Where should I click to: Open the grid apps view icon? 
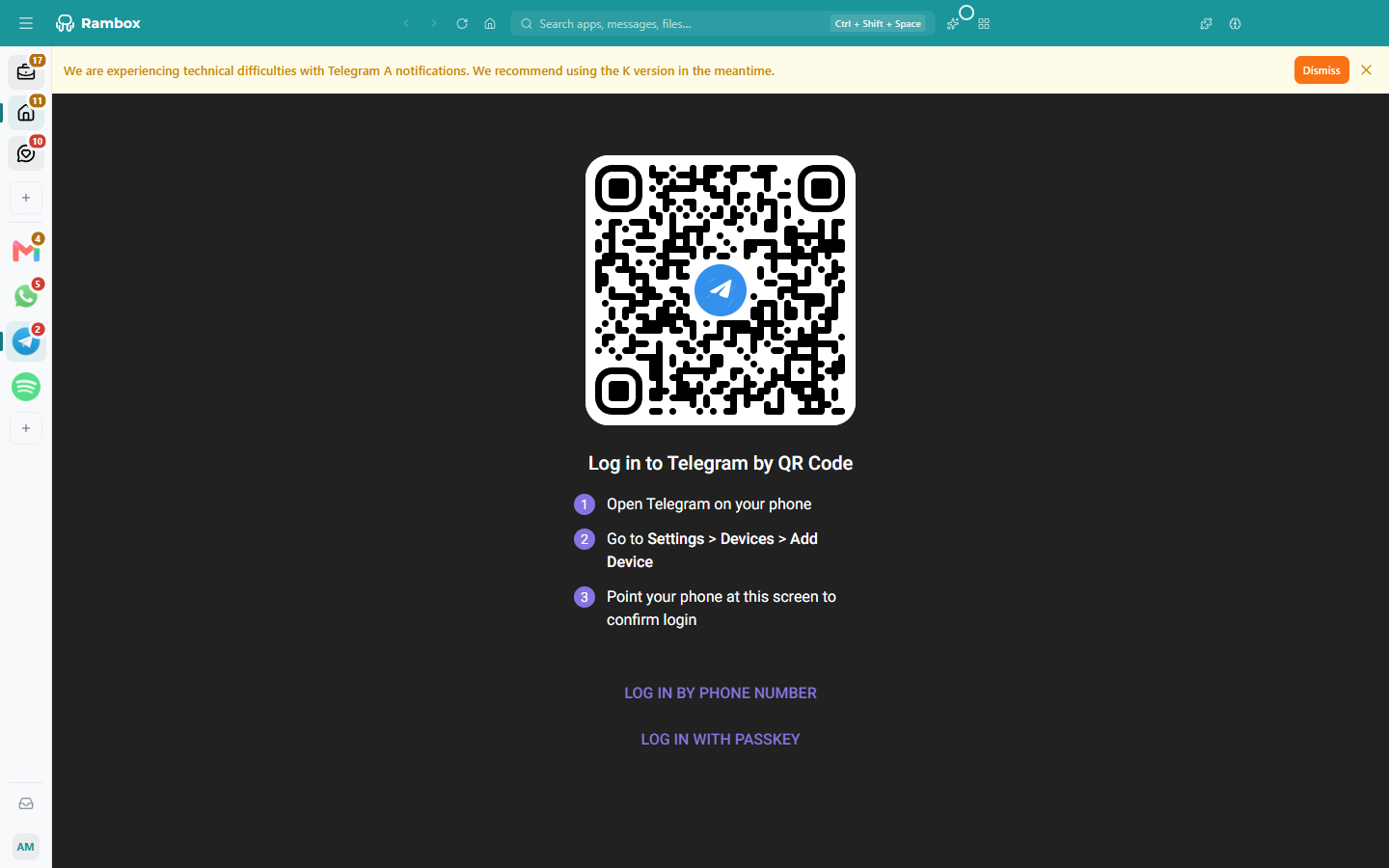click(x=984, y=23)
